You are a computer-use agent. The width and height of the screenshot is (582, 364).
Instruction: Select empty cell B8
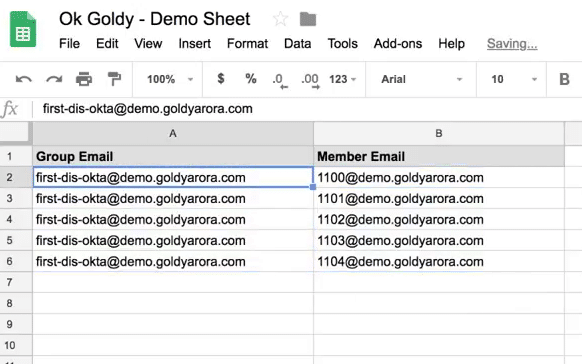coord(439,304)
